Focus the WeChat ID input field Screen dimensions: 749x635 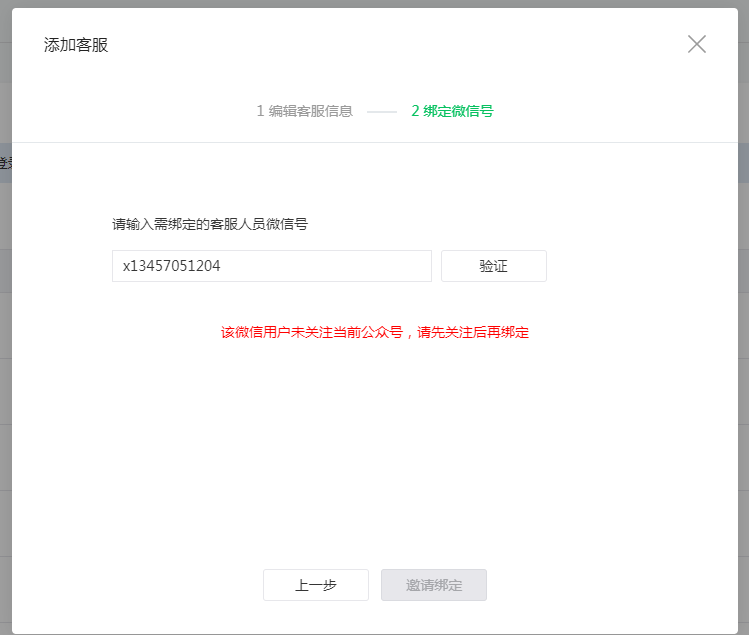tap(272, 266)
